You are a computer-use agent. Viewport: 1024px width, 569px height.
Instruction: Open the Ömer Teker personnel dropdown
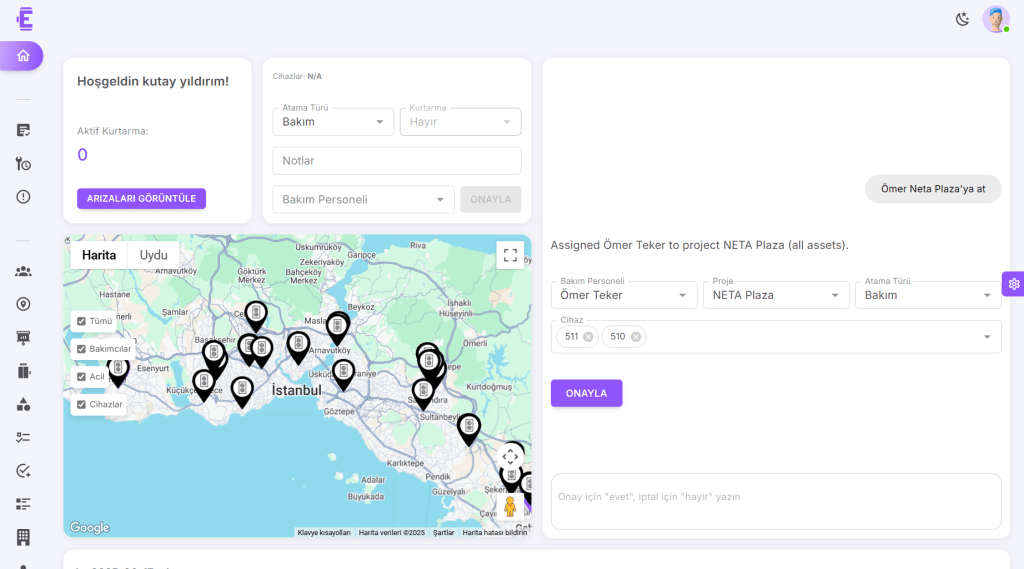coord(624,295)
